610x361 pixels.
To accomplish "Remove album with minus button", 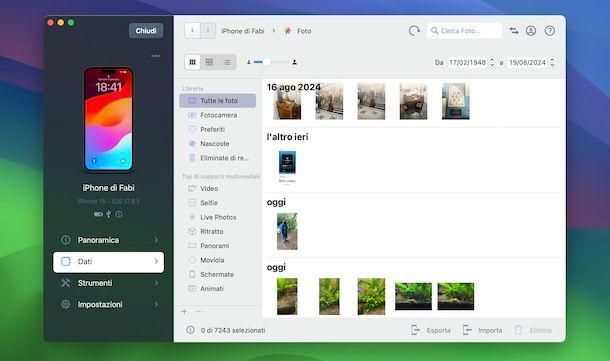I will 198,311.
